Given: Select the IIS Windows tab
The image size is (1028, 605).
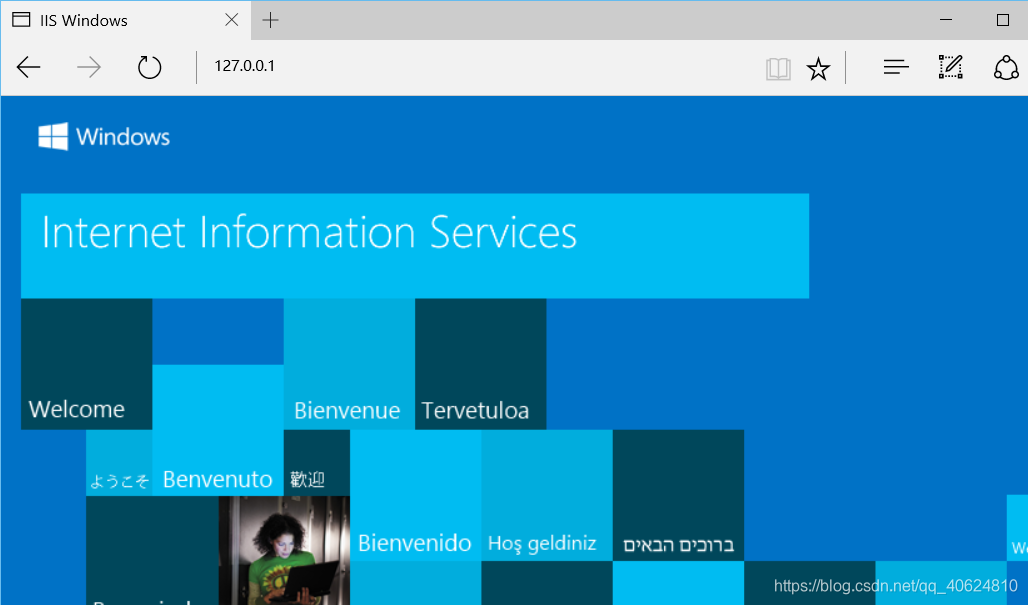Looking at the screenshot, I should coord(126,20).
